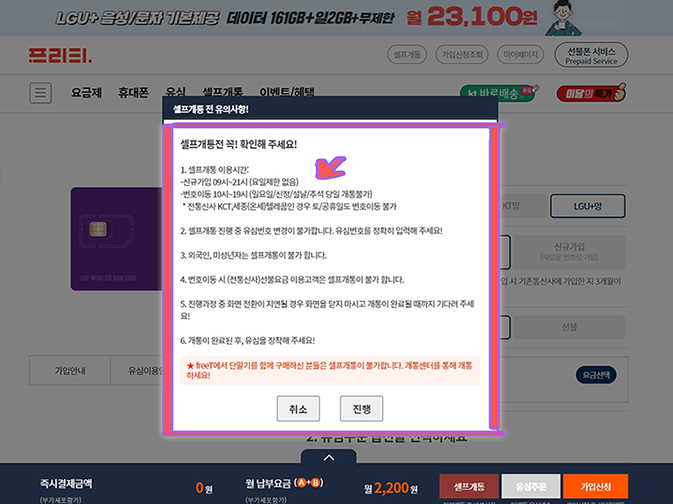The height and width of the screenshot is (504, 673).
Task: Click the 즉시결제금액 label
Action: pos(66,484)
